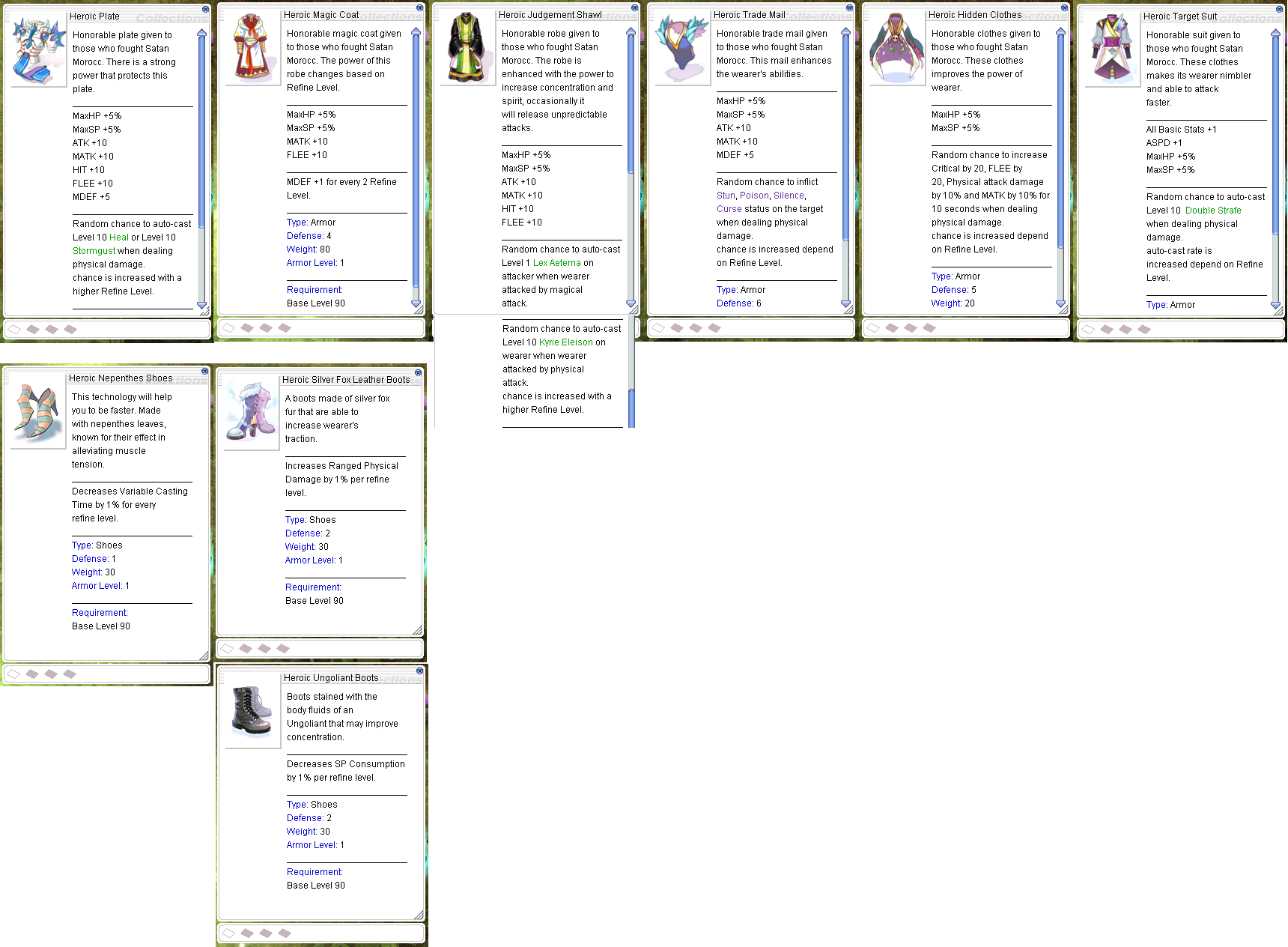Click scroll-up arrow in Heroic Judgement Shawl window
This screenshot has width=1288, height=947.
pos(631,31)
